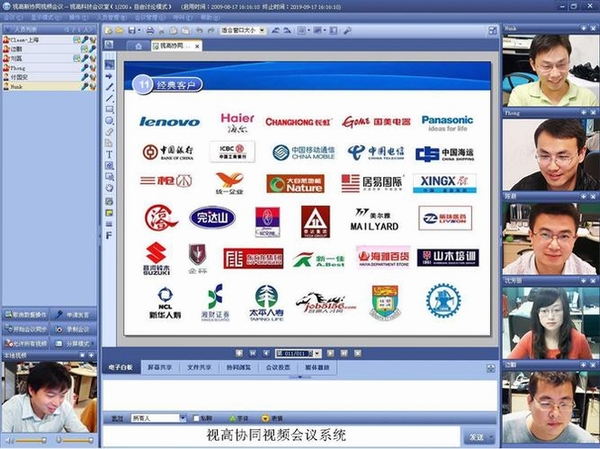Screen dimensions: 600x449
Task: Toggle microphone for user Hunk in list
Action: tap(85, 87)
